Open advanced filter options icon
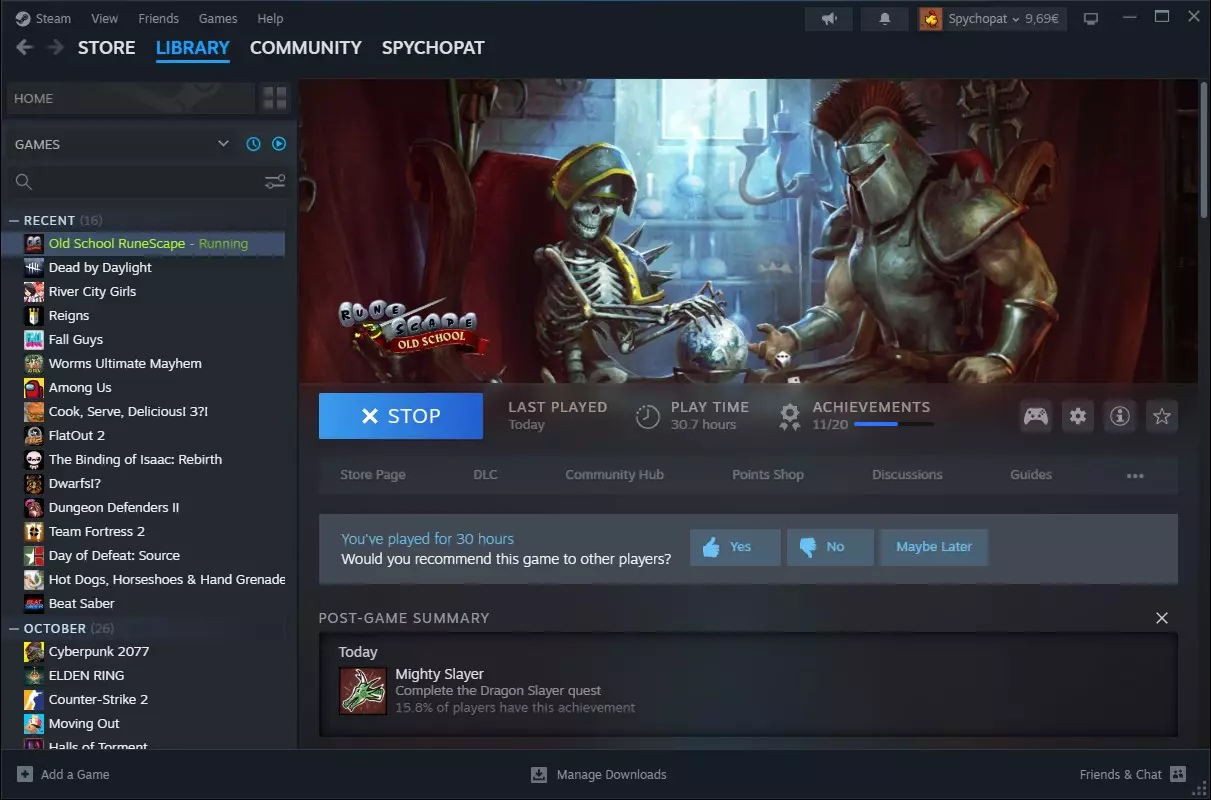This screenshot has width=1211, height=800. tap(275, 181)
